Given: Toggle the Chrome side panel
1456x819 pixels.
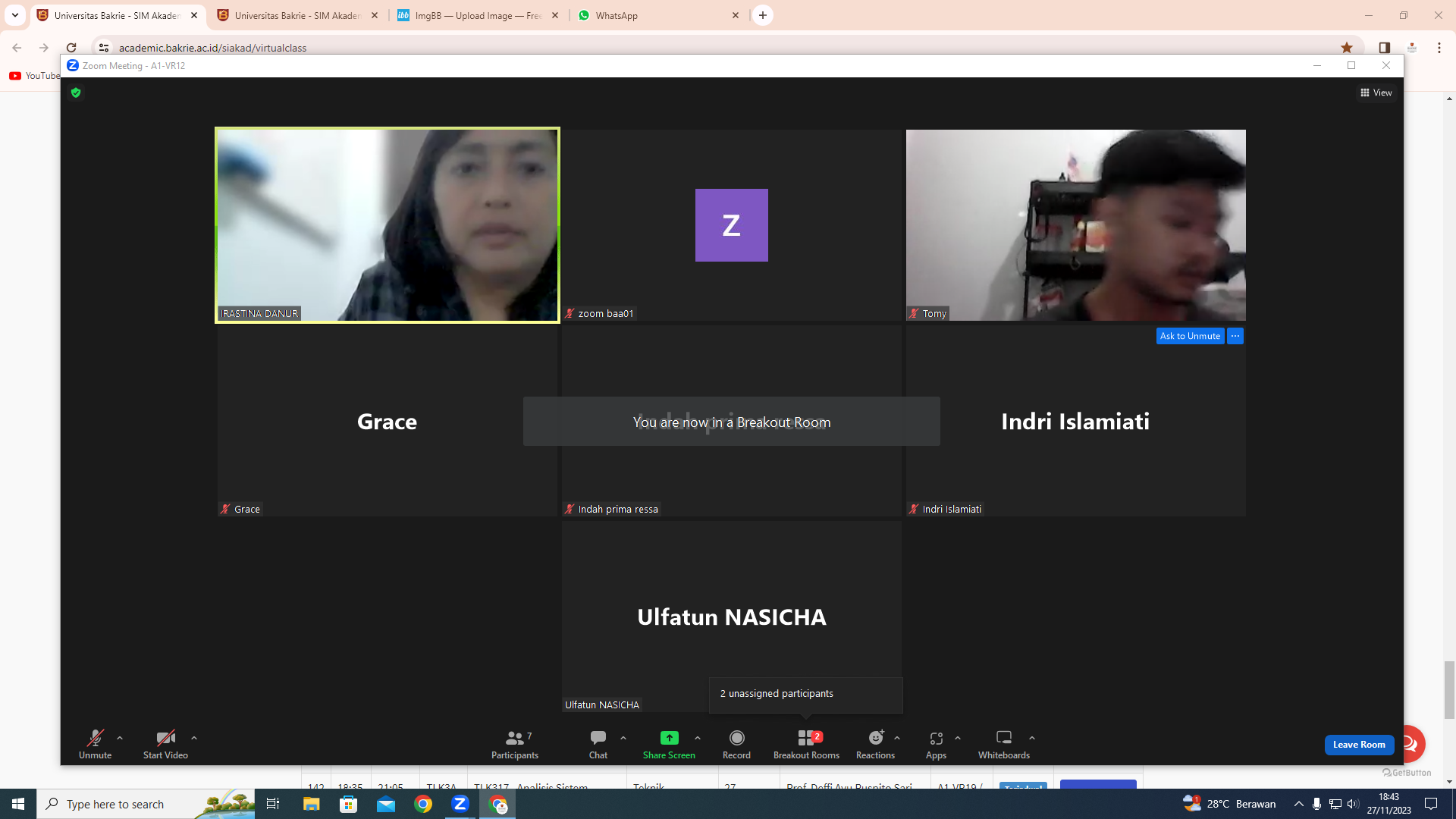Looking at the screenshot, I should (x=1384, y=48).
